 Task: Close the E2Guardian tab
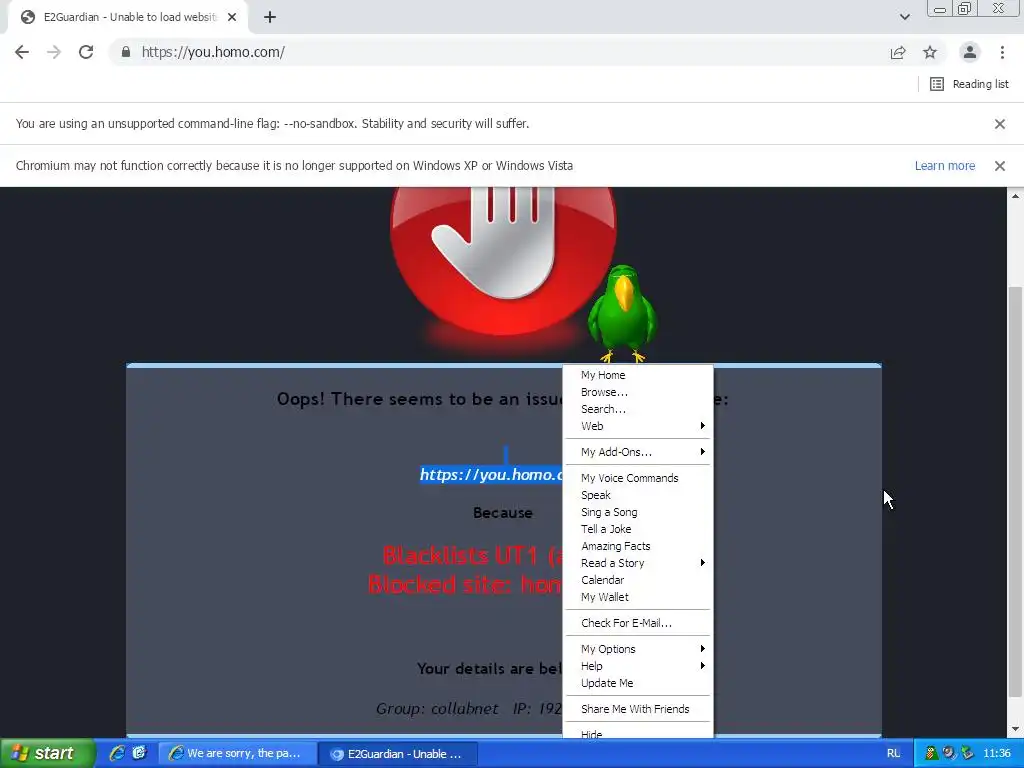[x=232, y=17]
